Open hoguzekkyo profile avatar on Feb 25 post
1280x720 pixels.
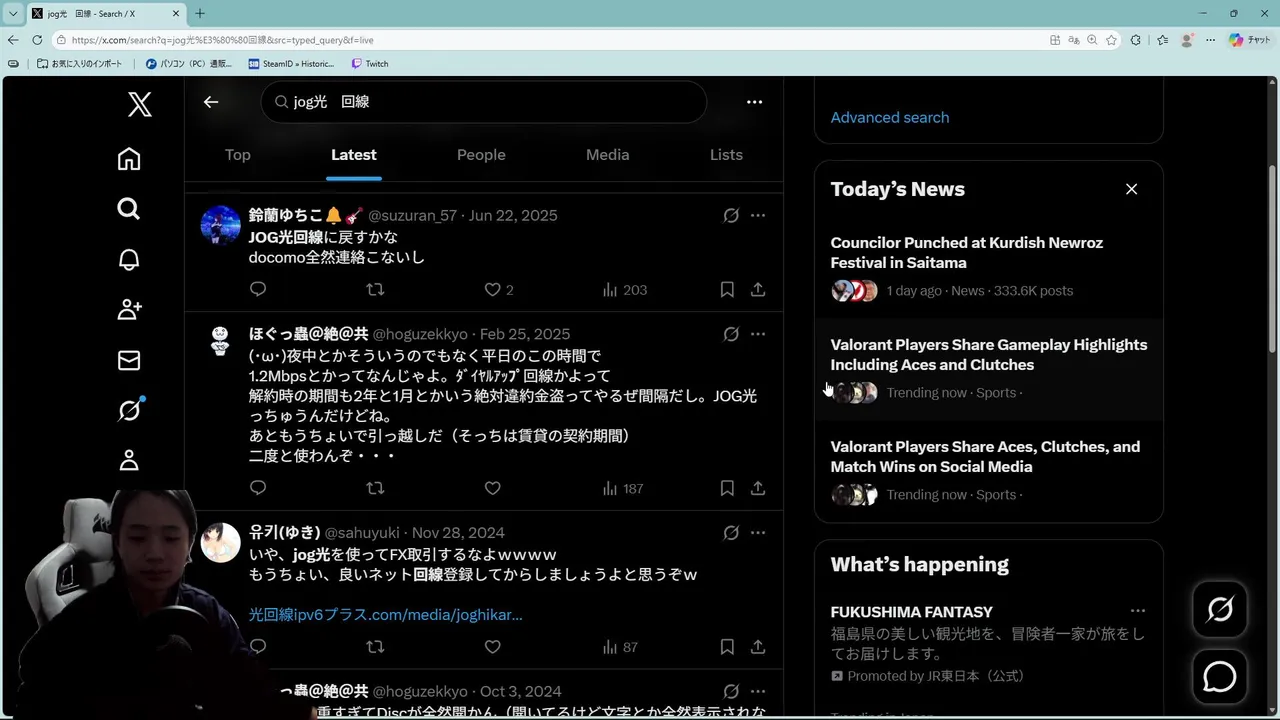point(221,341)
